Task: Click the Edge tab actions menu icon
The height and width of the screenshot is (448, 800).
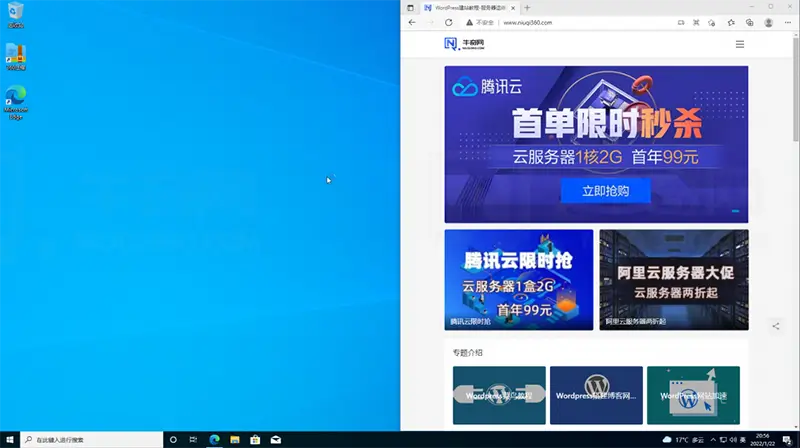Action: (410, 8)
